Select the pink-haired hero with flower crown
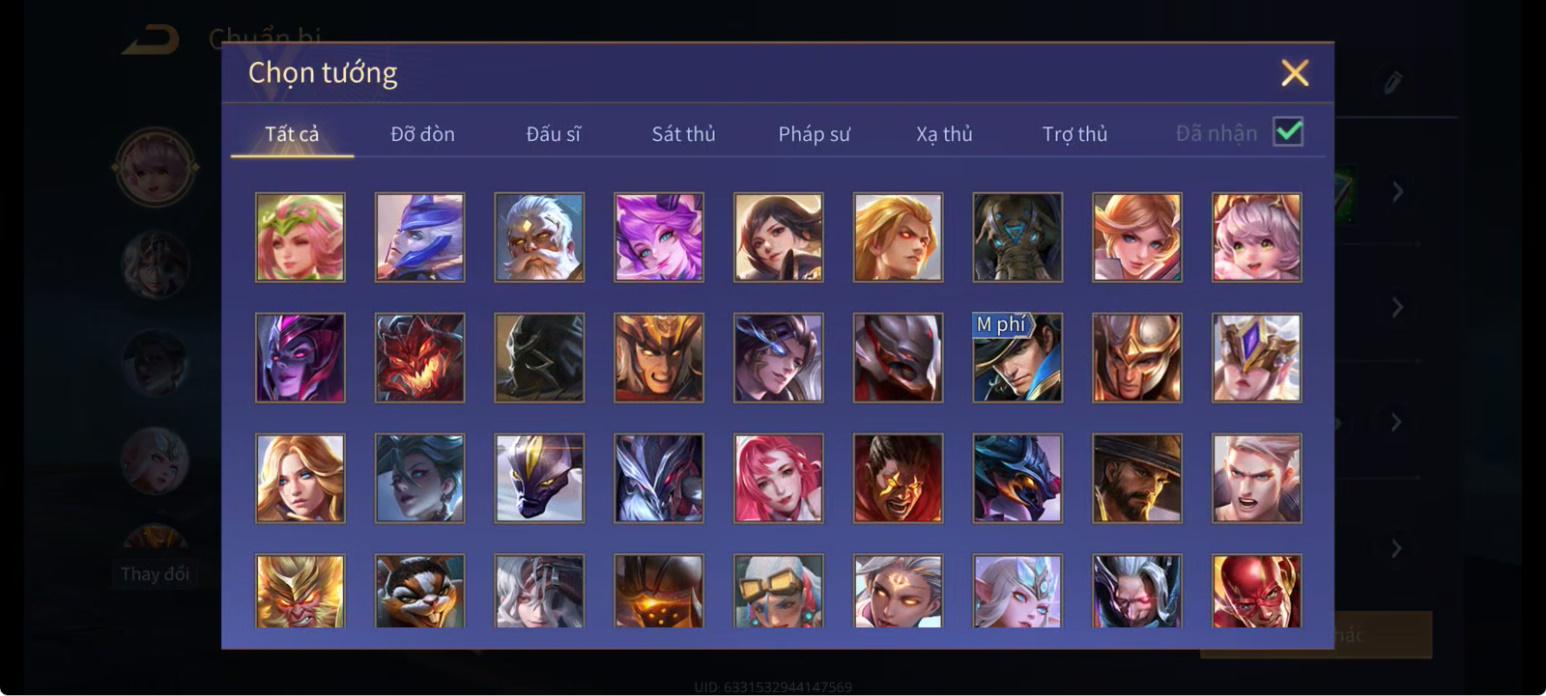The width and height of the screenshot is (1546, 696). (x=300, y=237)
